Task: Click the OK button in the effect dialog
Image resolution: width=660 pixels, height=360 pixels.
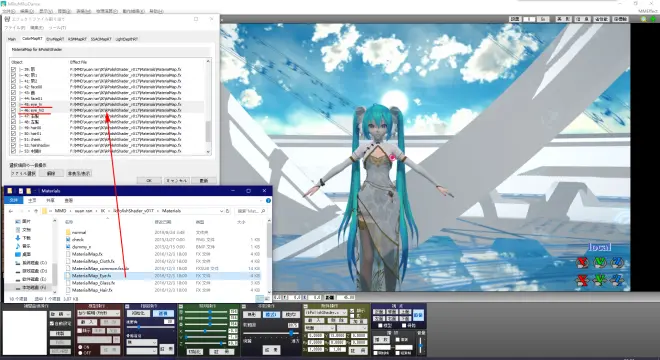Action: (149, 180)
